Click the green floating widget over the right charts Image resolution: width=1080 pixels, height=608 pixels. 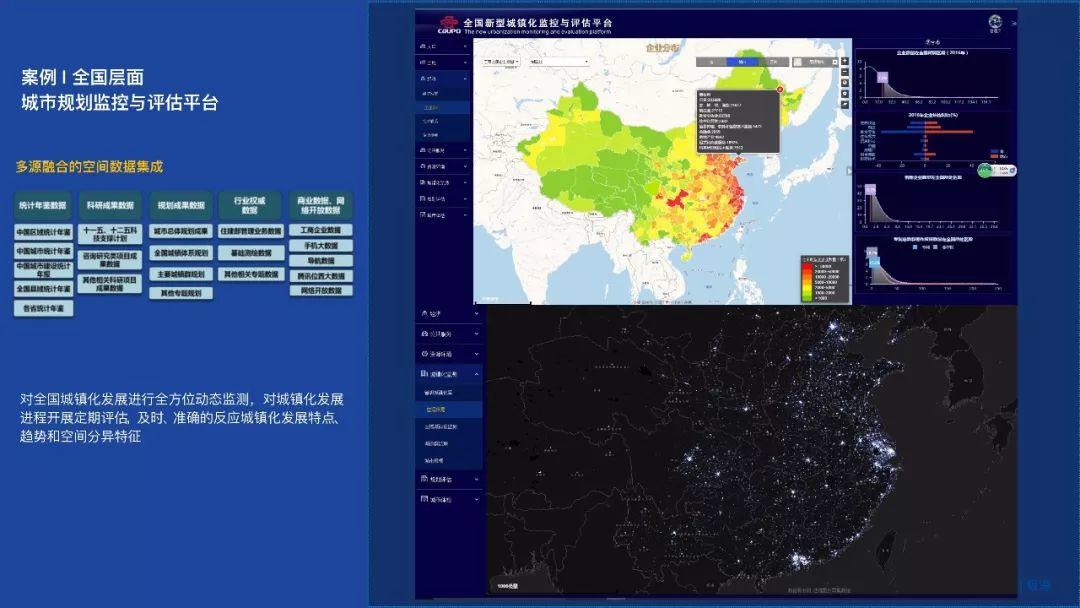coord(997,170)
